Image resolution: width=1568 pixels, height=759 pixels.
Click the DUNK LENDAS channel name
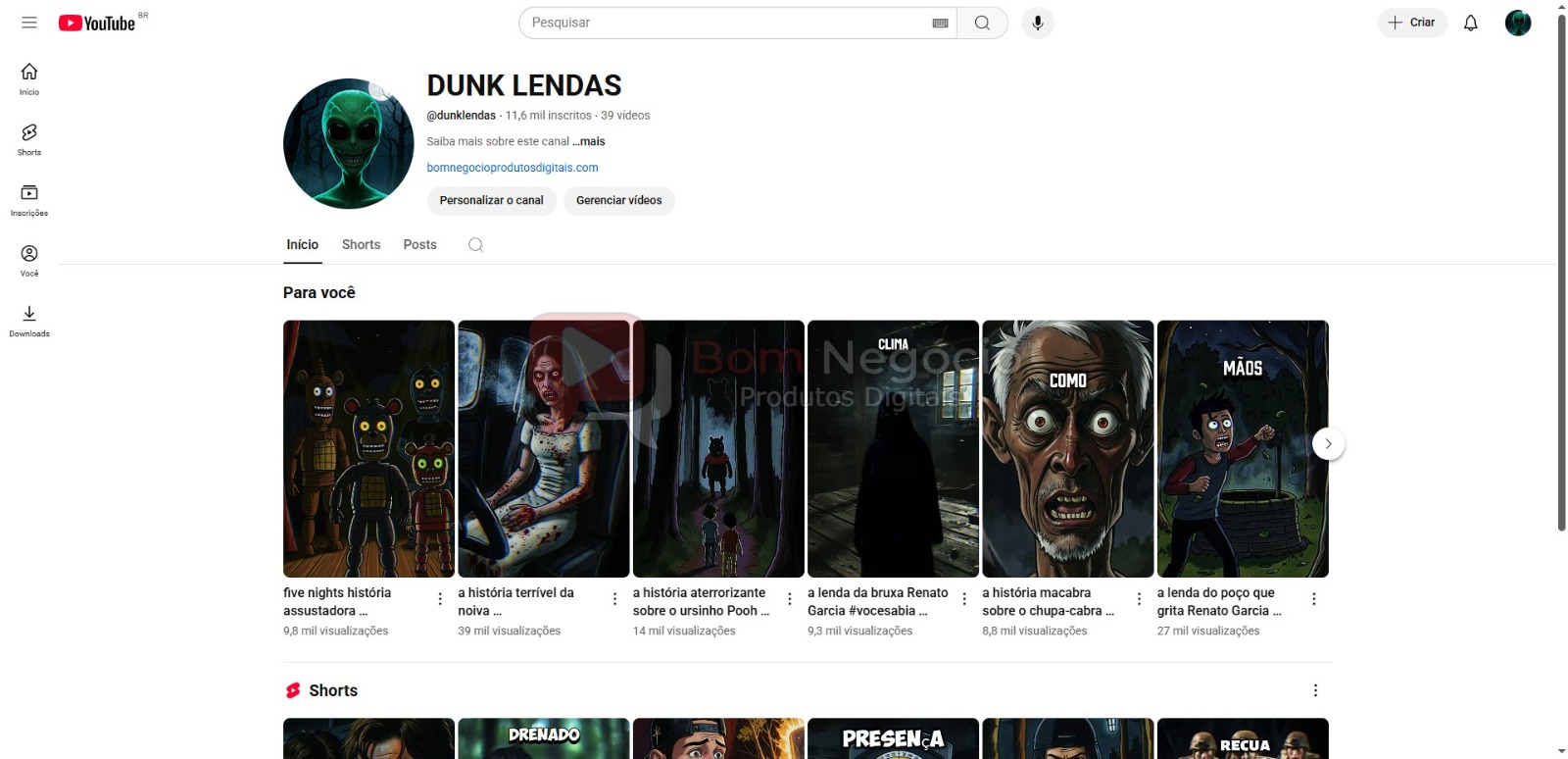524,85
